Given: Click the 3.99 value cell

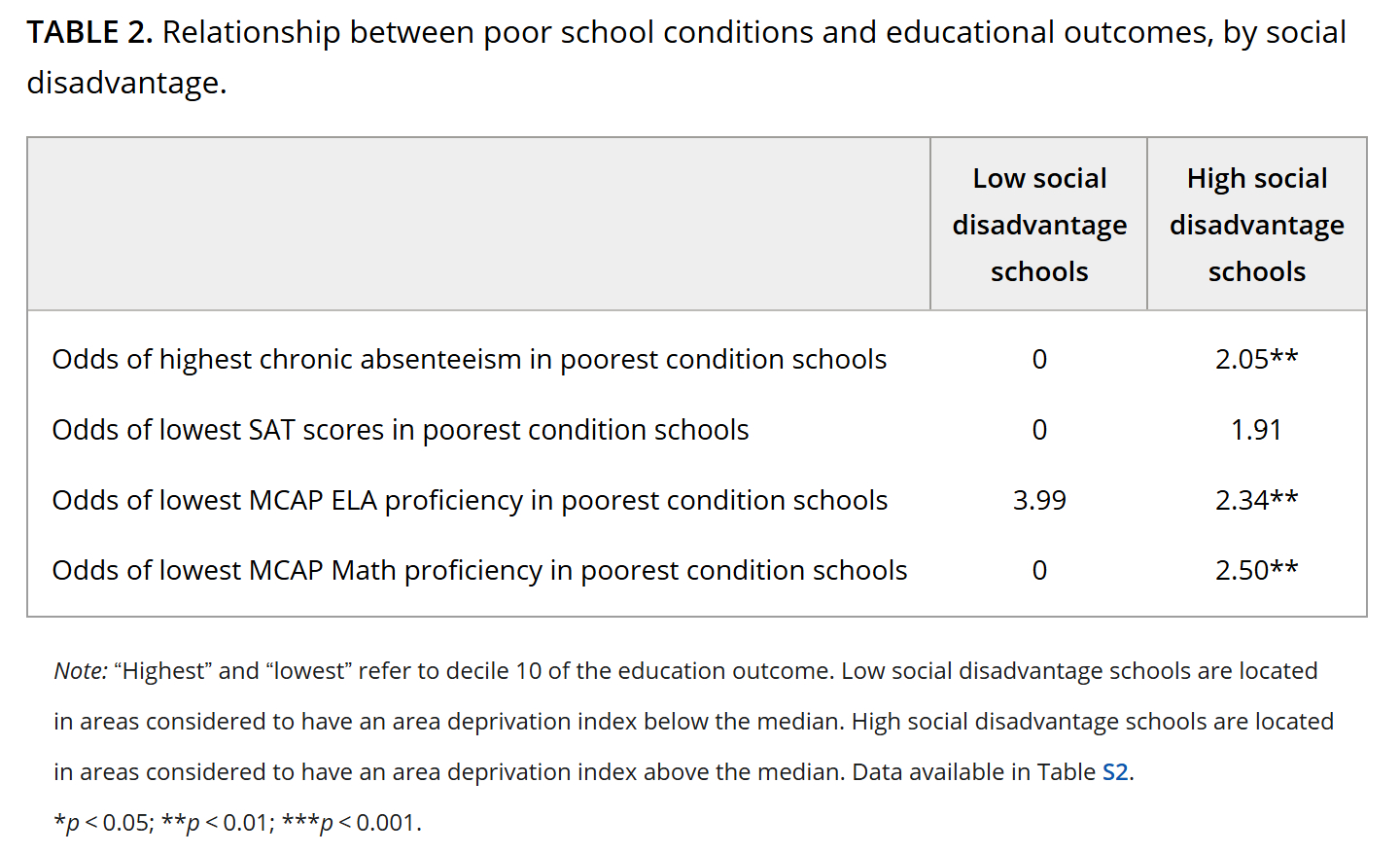Looking at the screenshot, I should pyautogui.click(x=1039, y=501).
